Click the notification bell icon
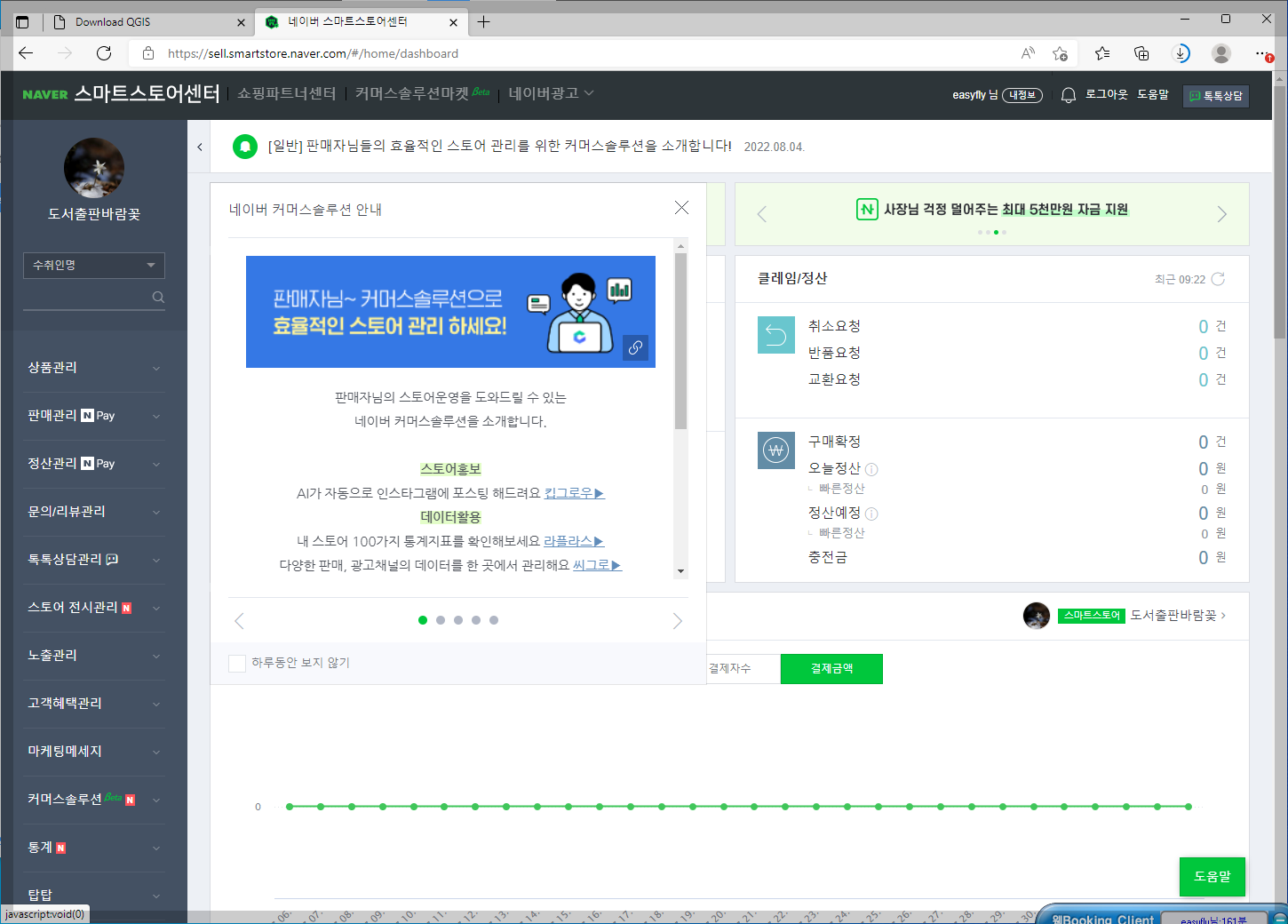 tap(1069, 95)
